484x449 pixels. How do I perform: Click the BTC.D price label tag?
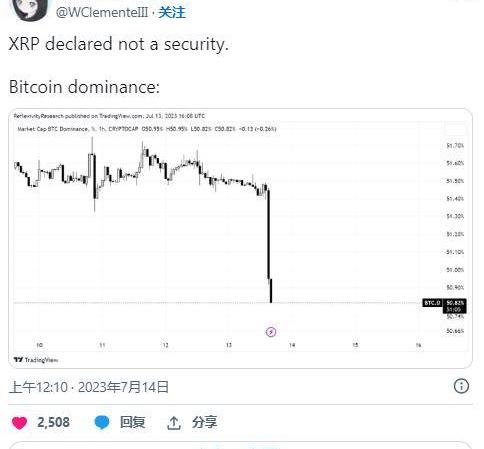click(x=432, y=303)
